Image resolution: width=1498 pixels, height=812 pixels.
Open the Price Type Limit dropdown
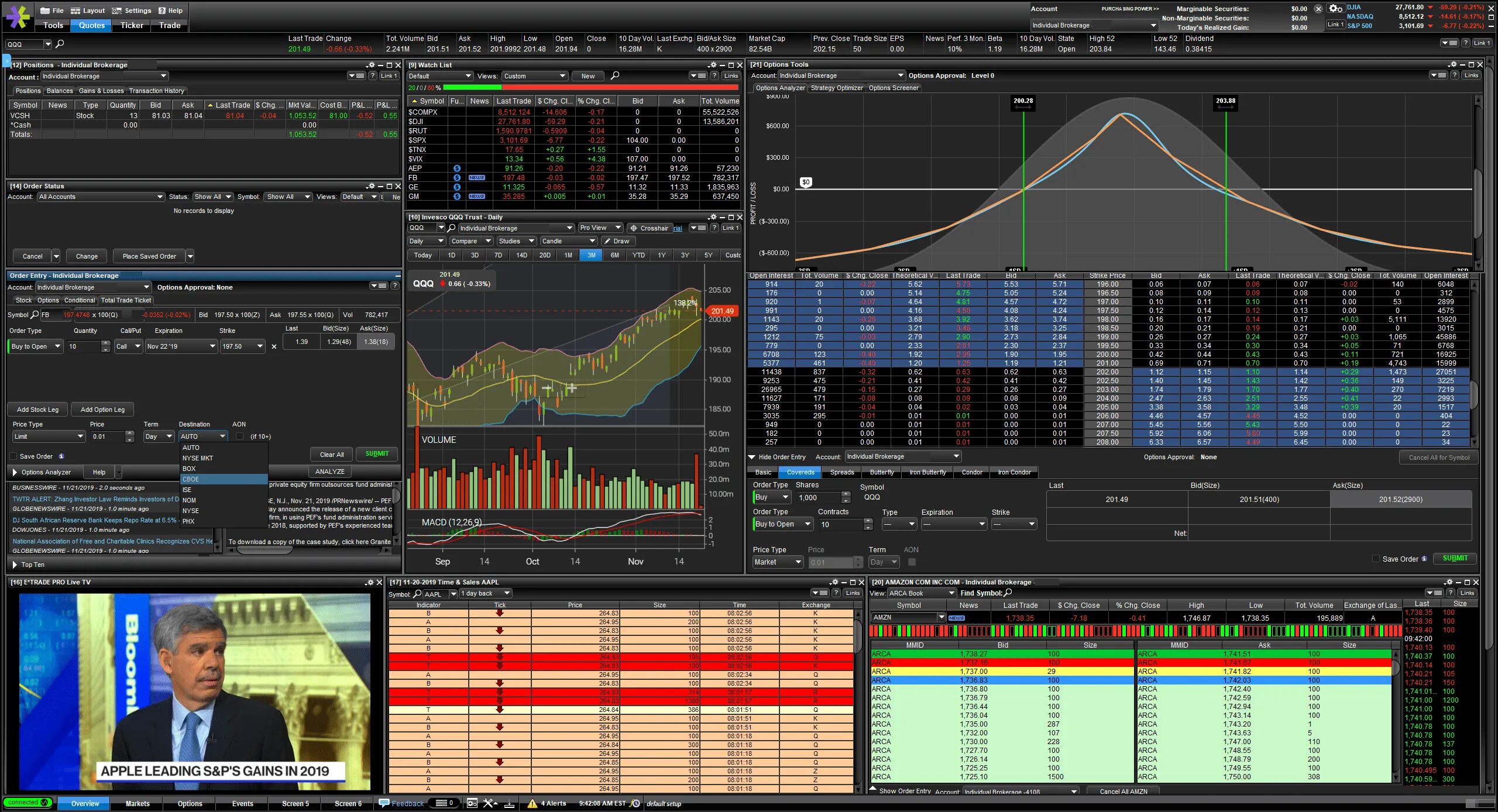coord(49,436)
